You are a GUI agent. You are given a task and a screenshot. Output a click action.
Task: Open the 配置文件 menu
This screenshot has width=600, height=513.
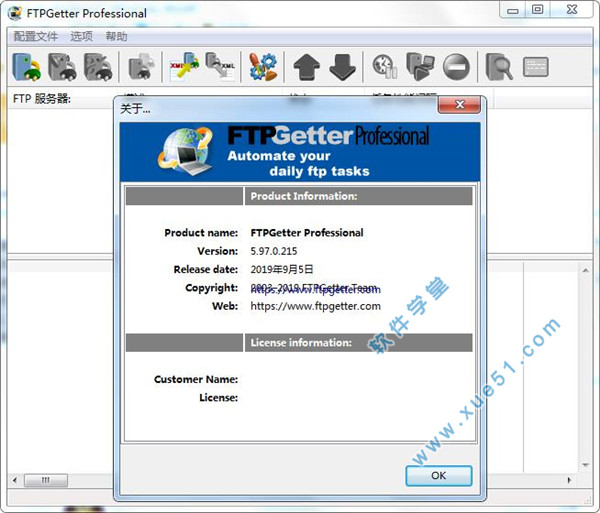tap(36, 36)
